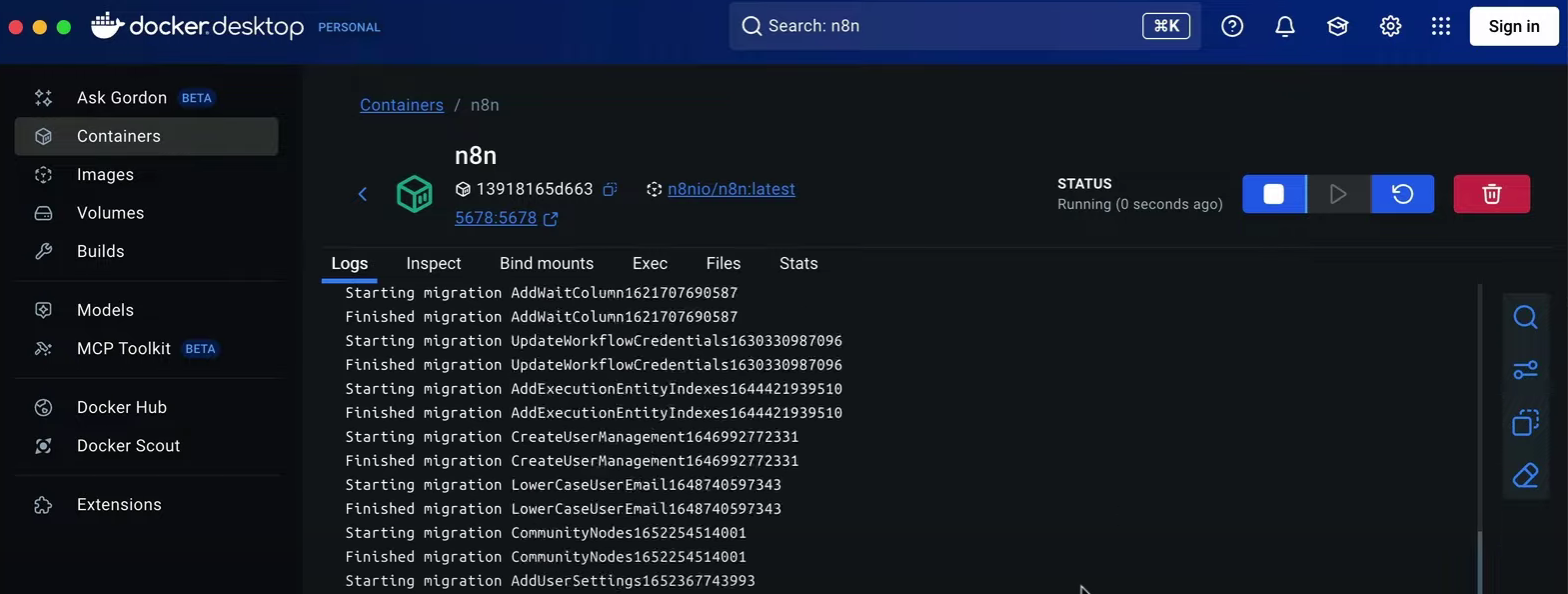Click the Docker Scout icon
The width and height of the screenshot is (1568, 594).
pos(43,446)
